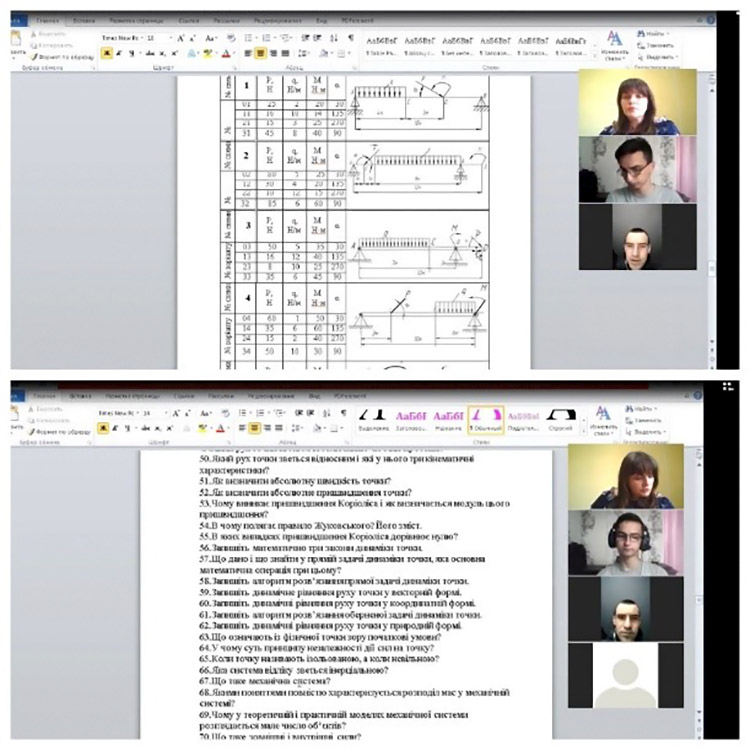Click Change Styles icon in the lower window
Screen dimensions: 750x750
[603, 420]
